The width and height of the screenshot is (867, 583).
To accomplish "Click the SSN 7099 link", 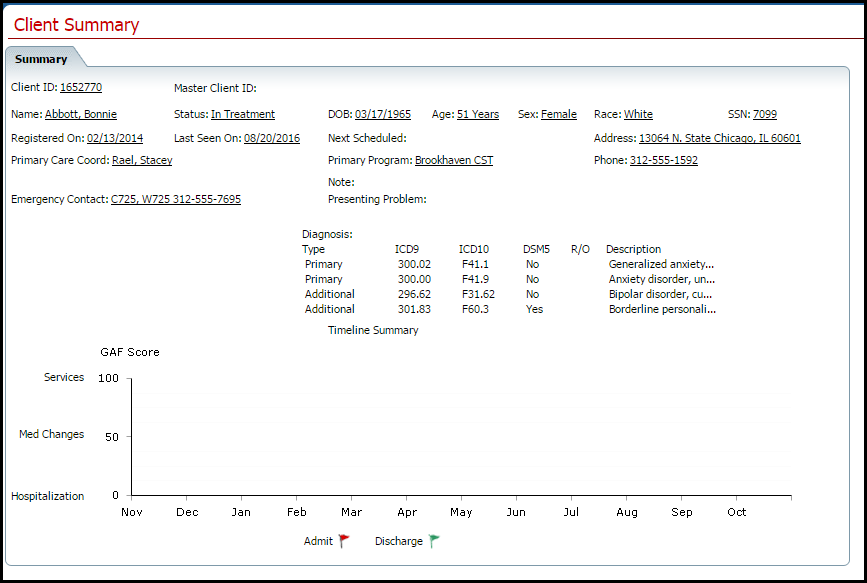I will (x=765, y=114).
